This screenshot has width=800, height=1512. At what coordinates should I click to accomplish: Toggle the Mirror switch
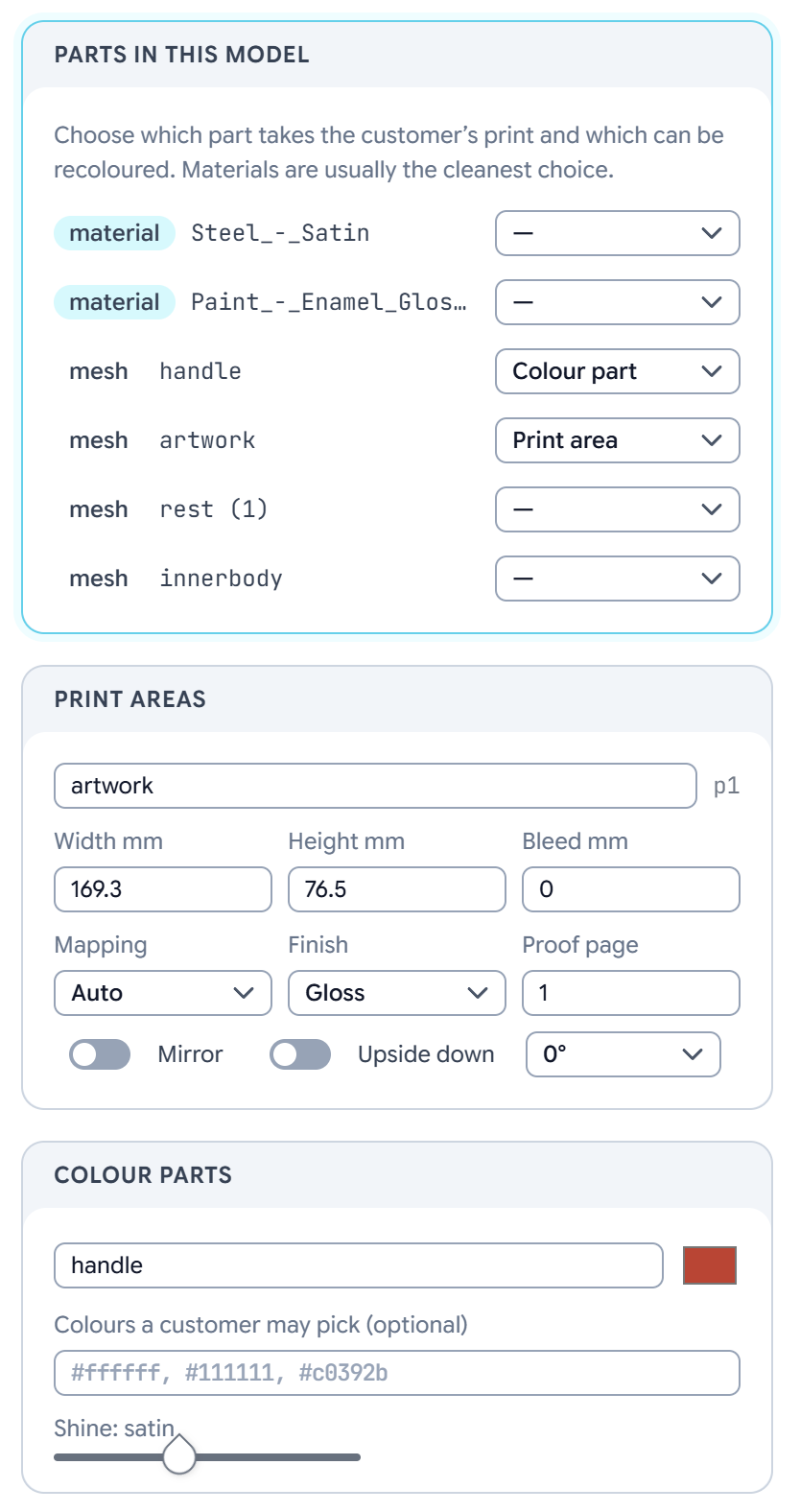pyautogui.click(x=100, y=1054)
